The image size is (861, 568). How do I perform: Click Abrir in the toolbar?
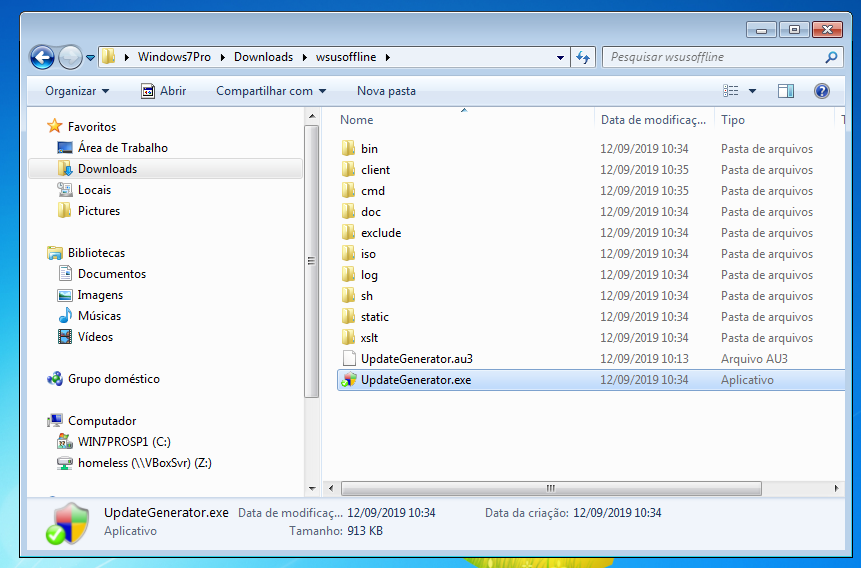pos(164,91)
